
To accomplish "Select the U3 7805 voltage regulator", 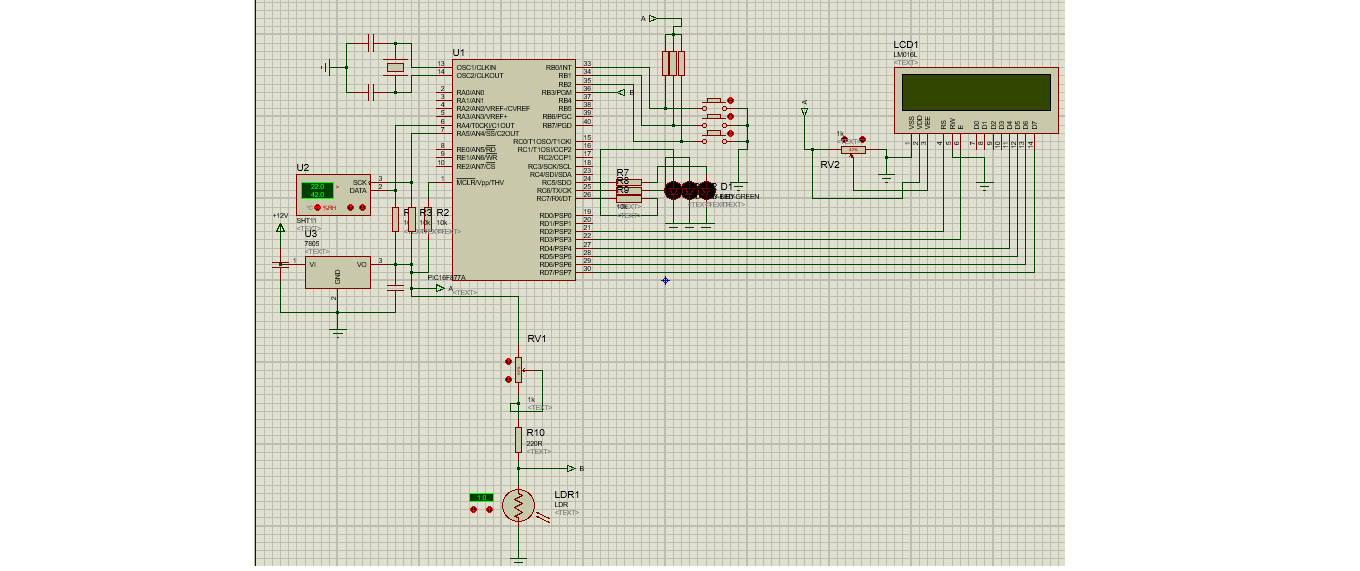I will [337, 270].
